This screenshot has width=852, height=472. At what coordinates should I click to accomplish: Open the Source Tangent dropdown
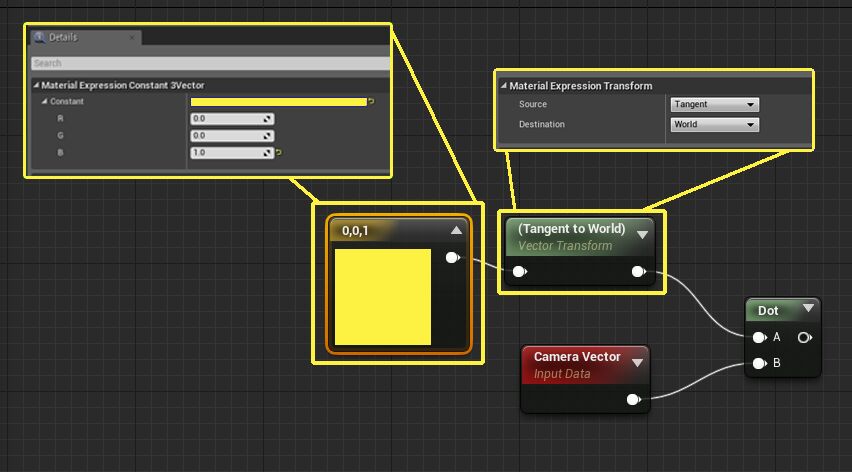click(x=715, y=104)
